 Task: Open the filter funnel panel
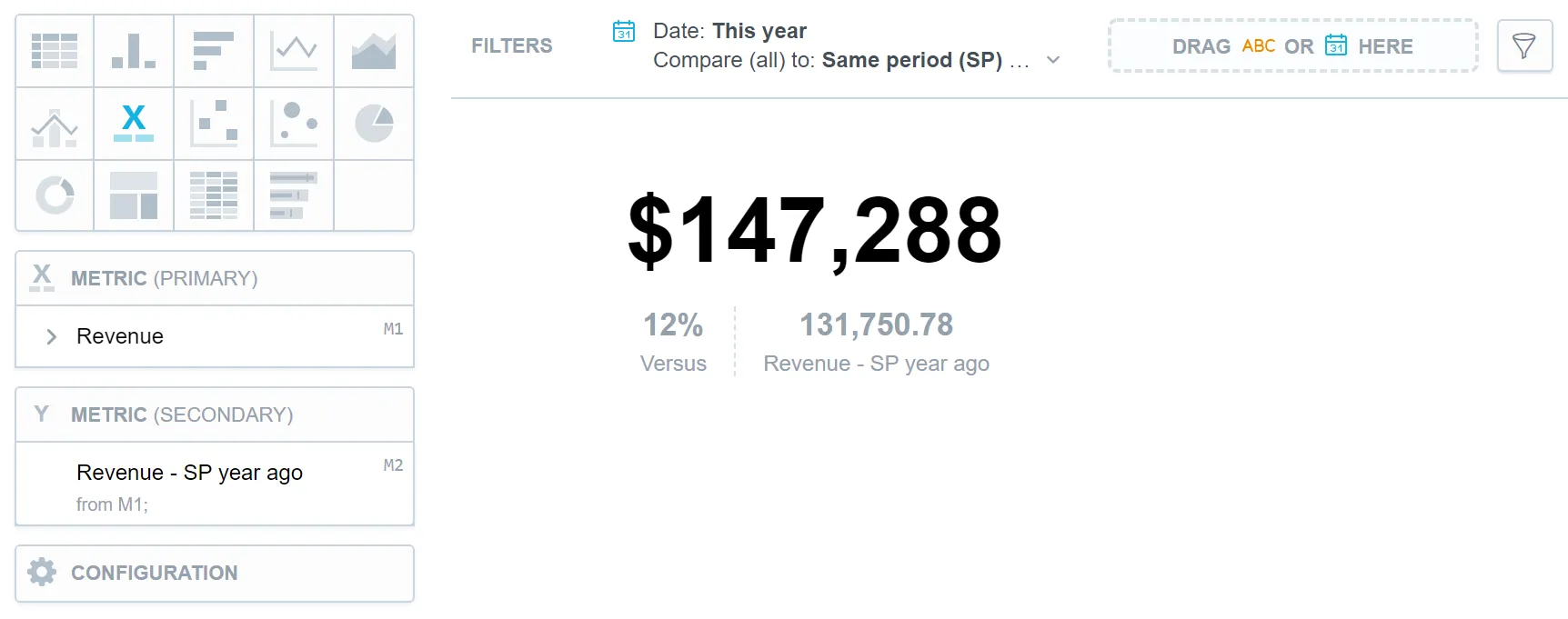tap(1524, 45)
